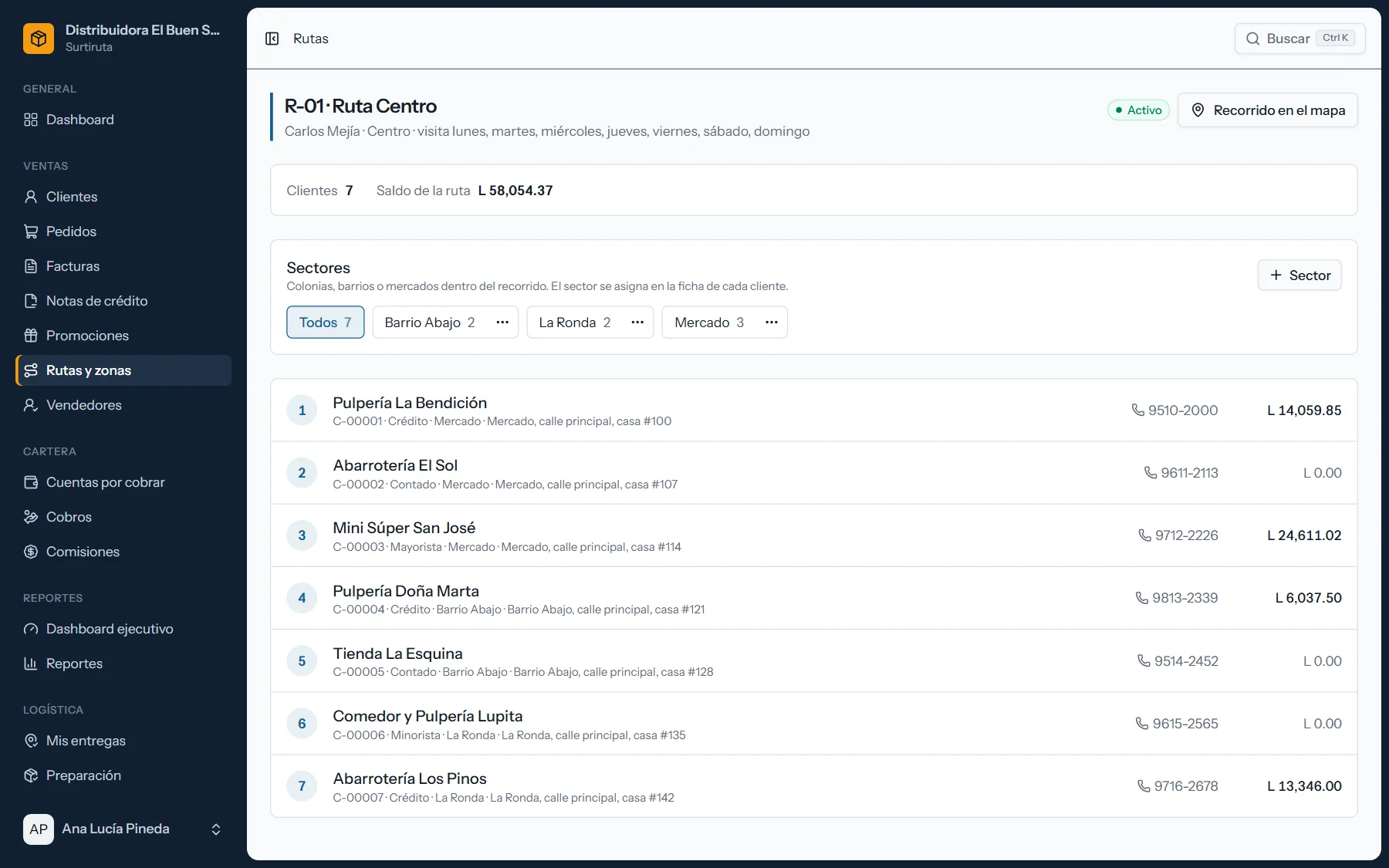Filter by Mercado sector

point(709,323)
